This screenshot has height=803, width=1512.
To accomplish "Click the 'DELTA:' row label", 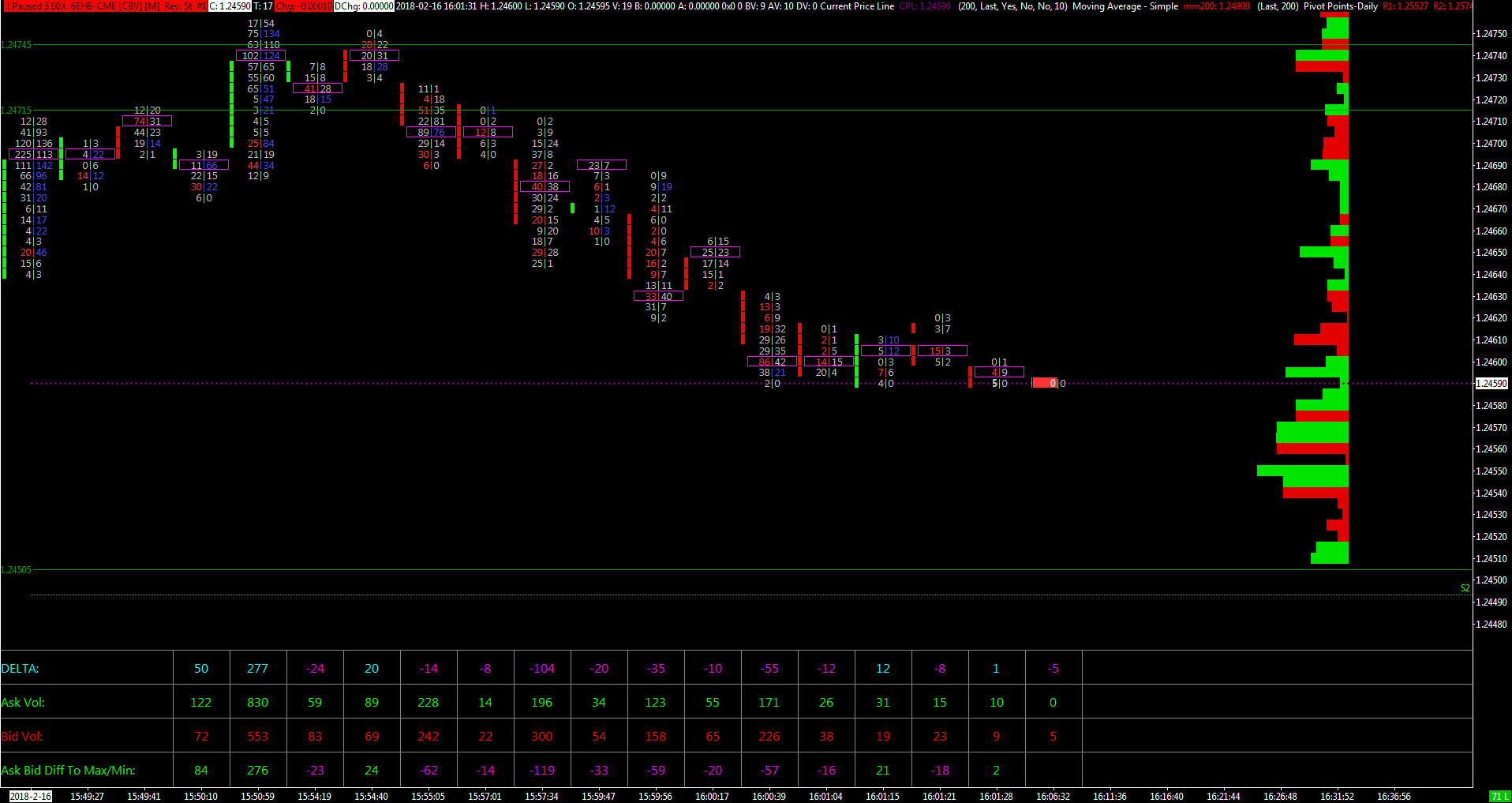I will [21, 669].
